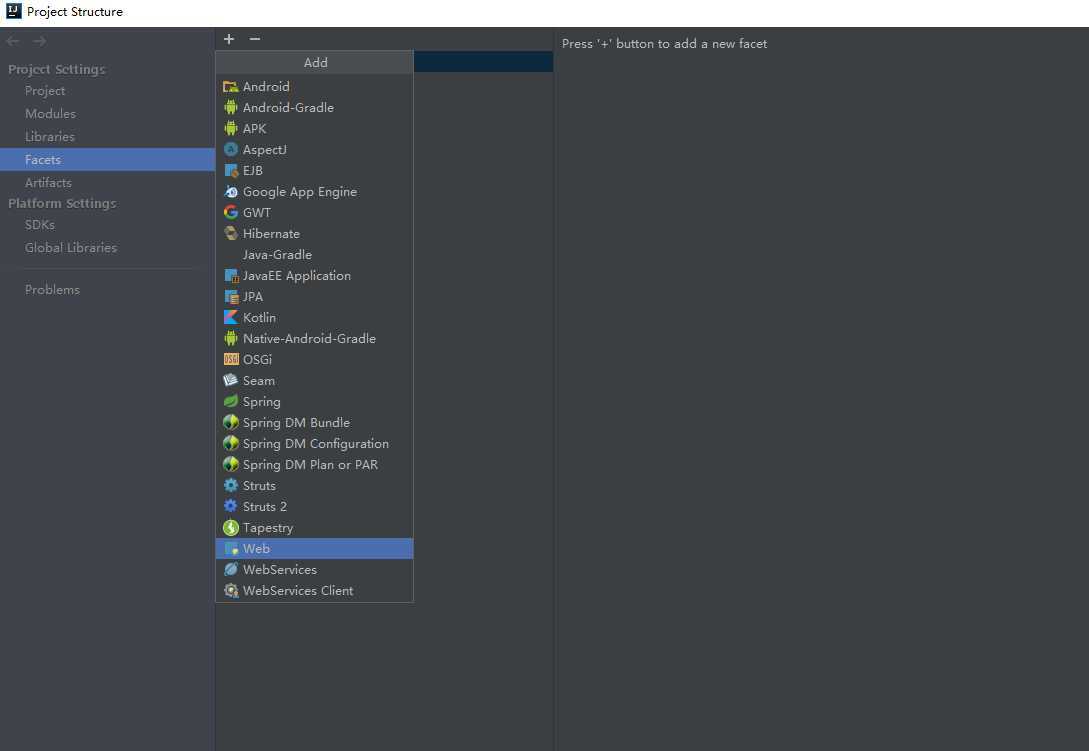Click the minus button to remove a facet
The image size is (1089, 751).
coord(255,39)
